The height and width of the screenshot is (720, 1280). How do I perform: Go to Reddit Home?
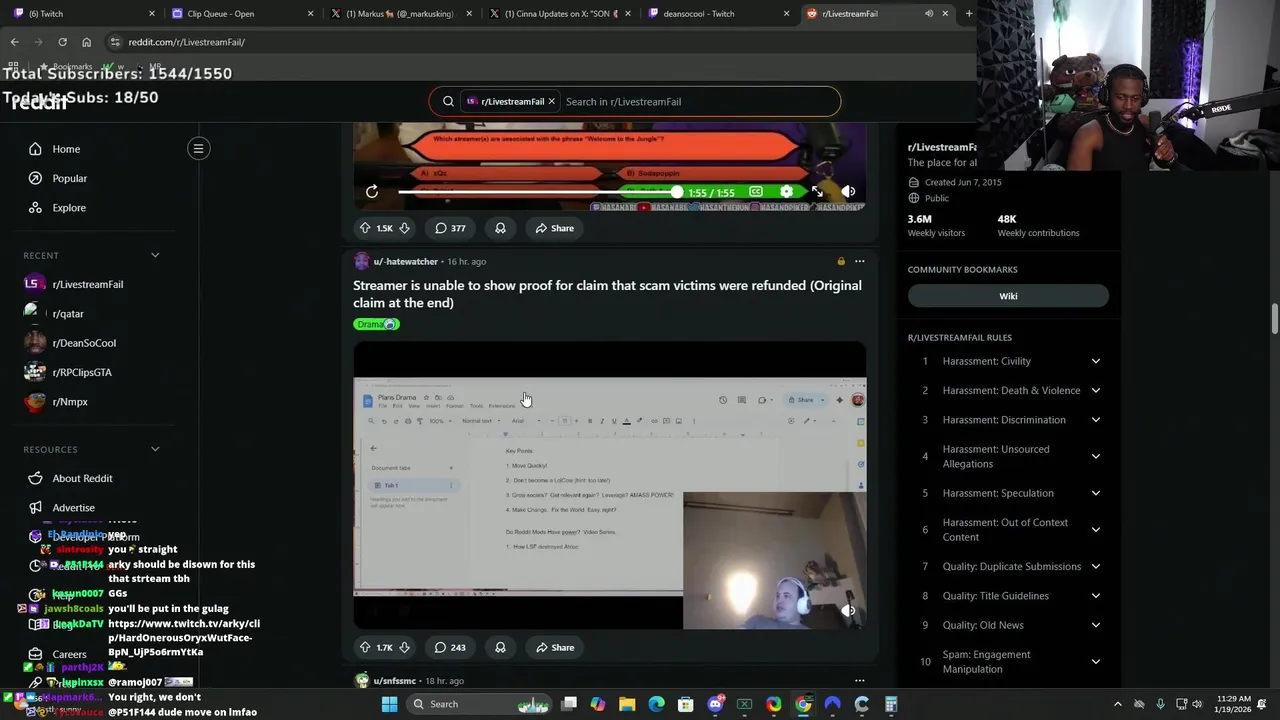tap(66, 149)
